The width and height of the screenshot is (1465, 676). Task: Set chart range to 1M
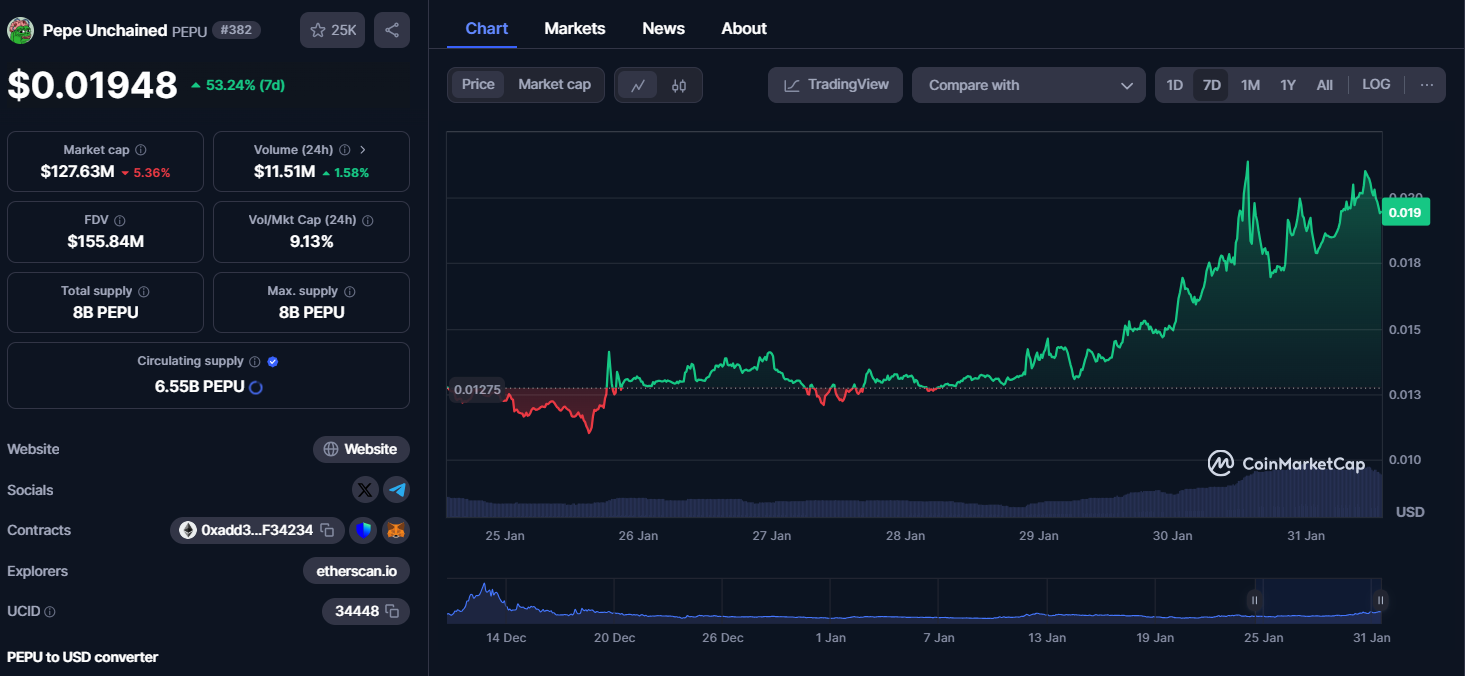(x=1250, y=85)
